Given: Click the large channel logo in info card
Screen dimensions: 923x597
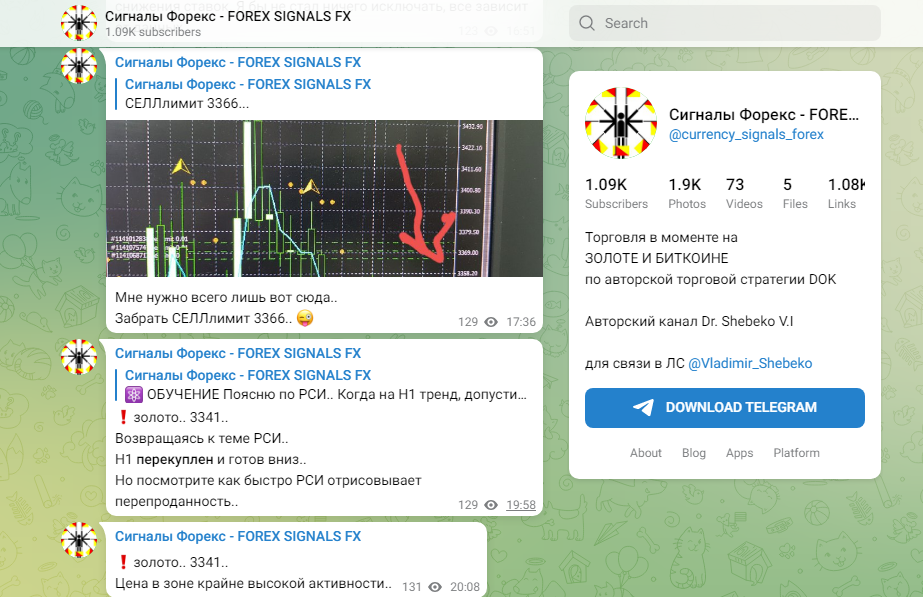Looking at the screenshot, I should (x=620, y=123).
